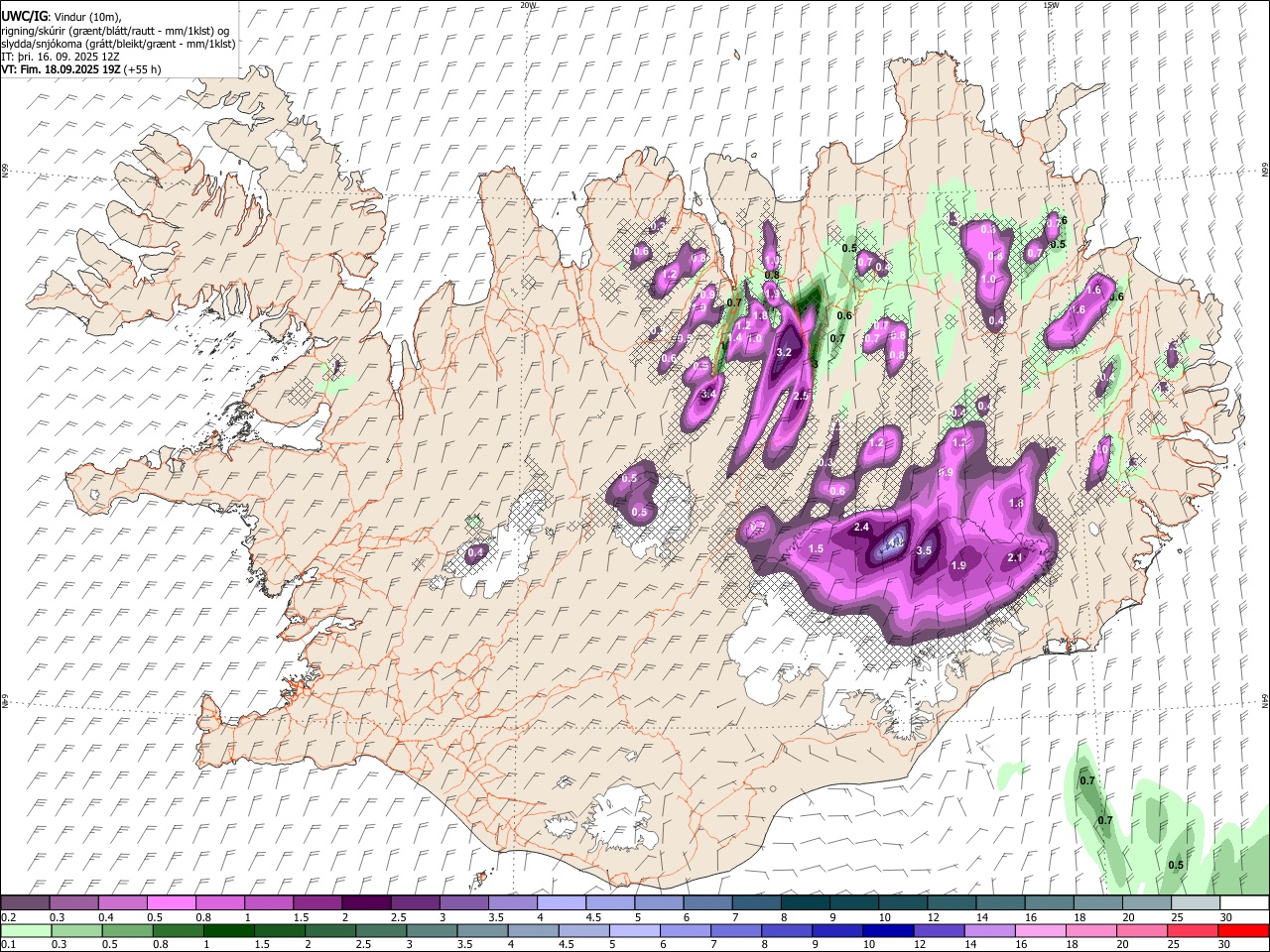
Task: Select the 'Vindur (10m)' label in header
Action: 87,17
